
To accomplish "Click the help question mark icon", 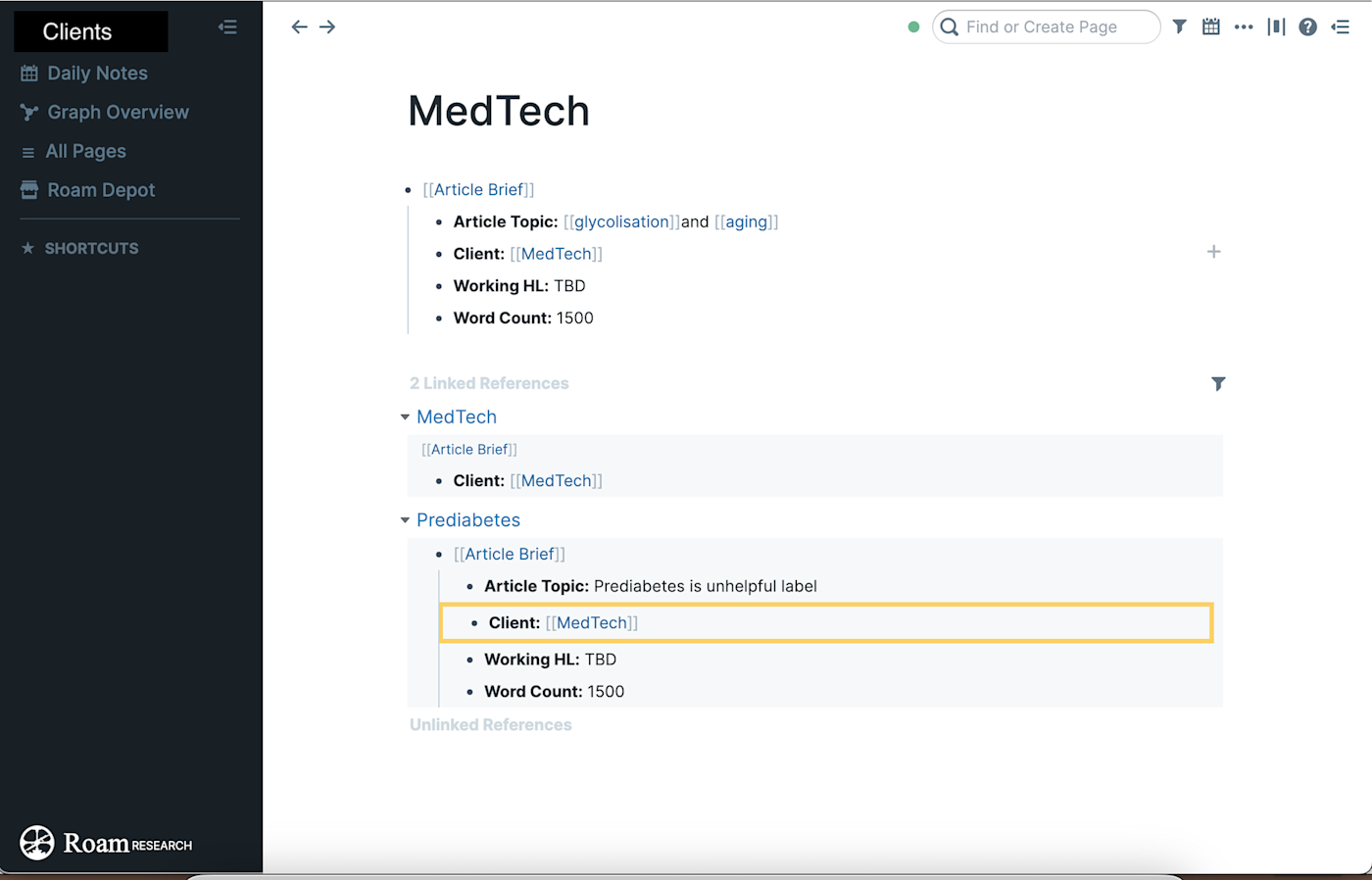I will (x=1307, y=27).
